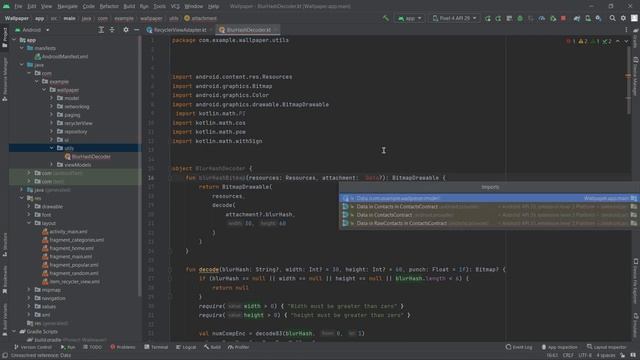The width and height of the screenshot is (640, 360).
Task: Open the Refactor menu
Action: pyautogui.click(x=109, y=7)
